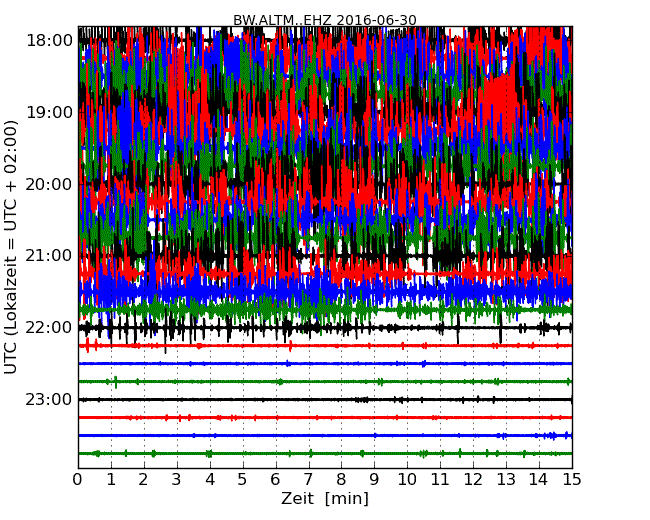Image resolution: width=650 pixels, height=520 pixels.
Task: Click the x-axis tick label 10
Action: 407,479
